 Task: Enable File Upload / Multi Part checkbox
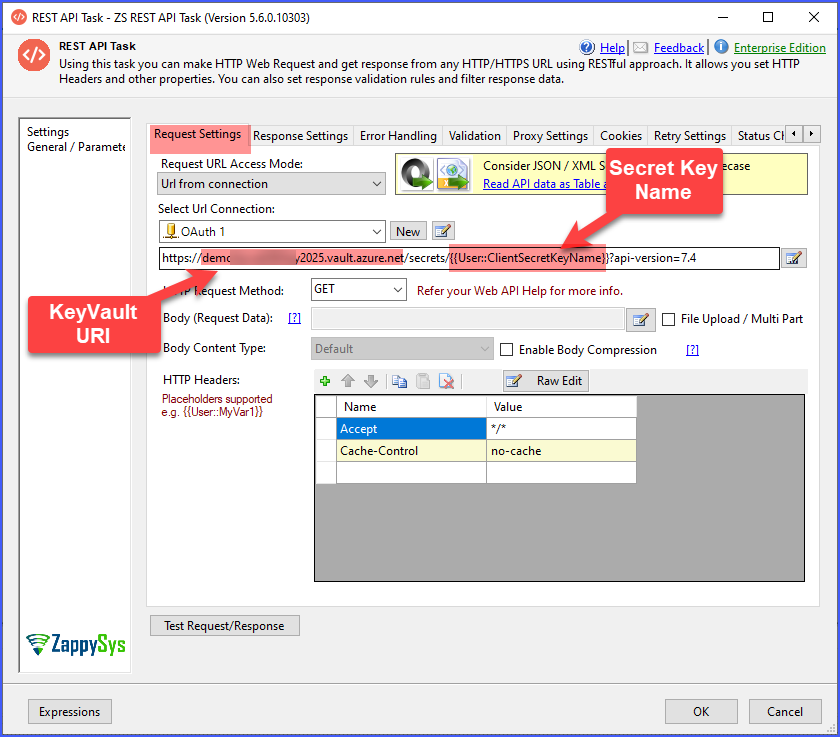point(669,320)
